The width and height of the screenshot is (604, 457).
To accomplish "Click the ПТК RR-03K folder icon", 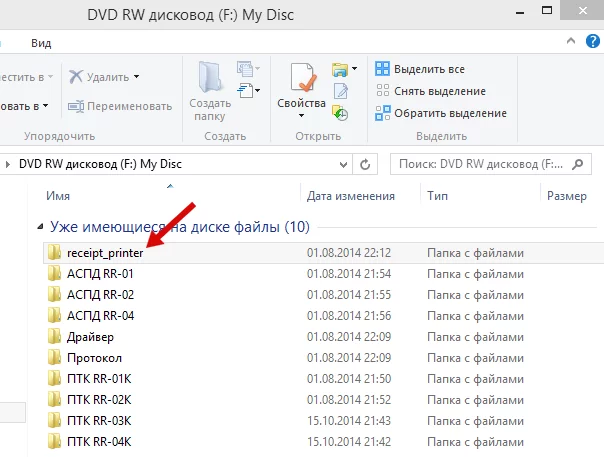I will click(x=54, y=420).
